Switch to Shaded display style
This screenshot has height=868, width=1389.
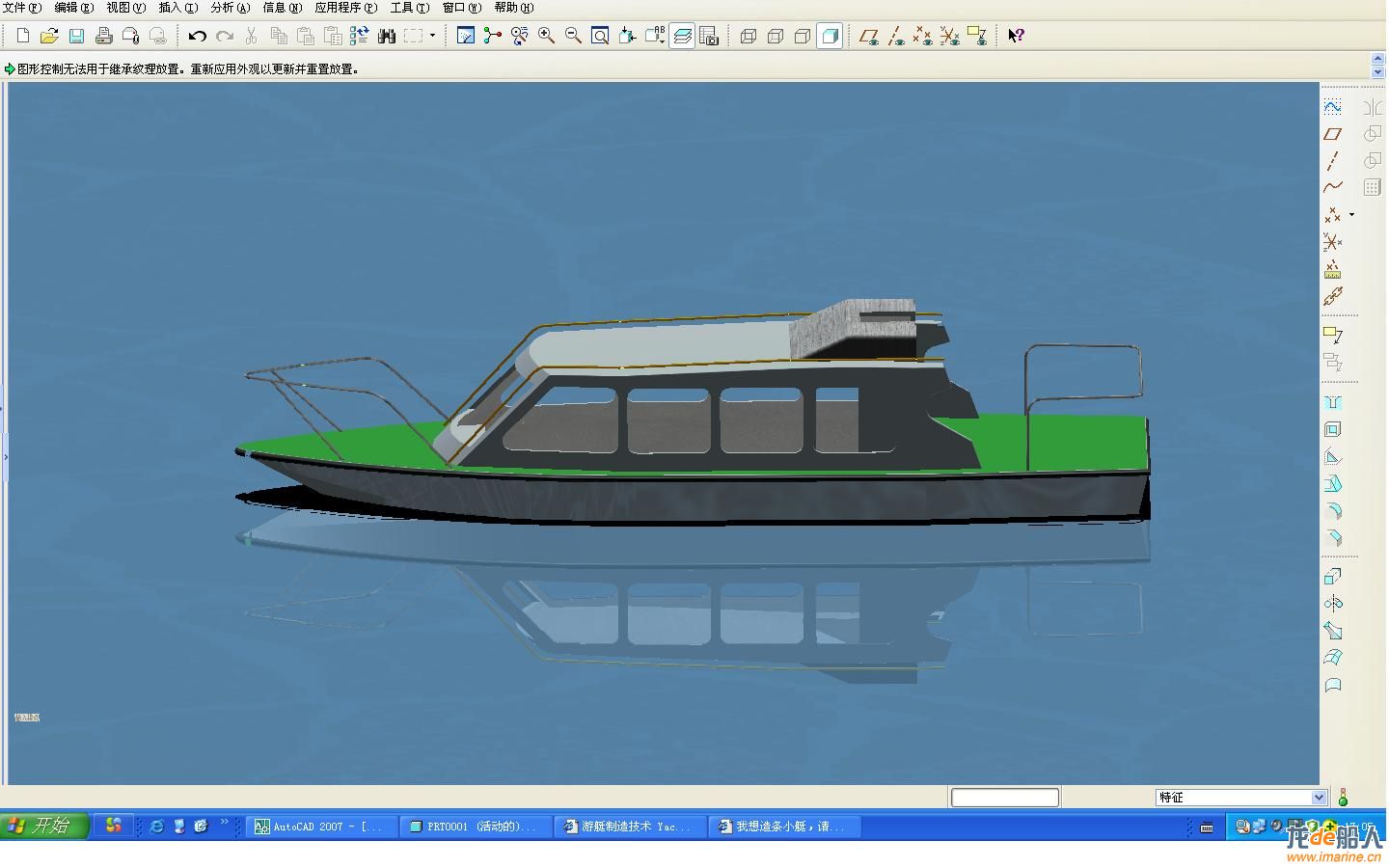pyautogui.click(x=829, y=36)
